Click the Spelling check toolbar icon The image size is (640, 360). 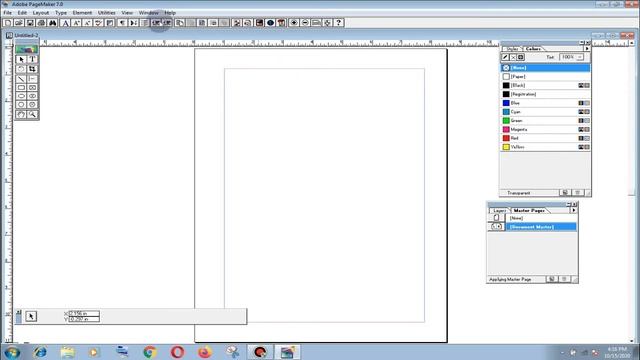(x=98, y=23)
